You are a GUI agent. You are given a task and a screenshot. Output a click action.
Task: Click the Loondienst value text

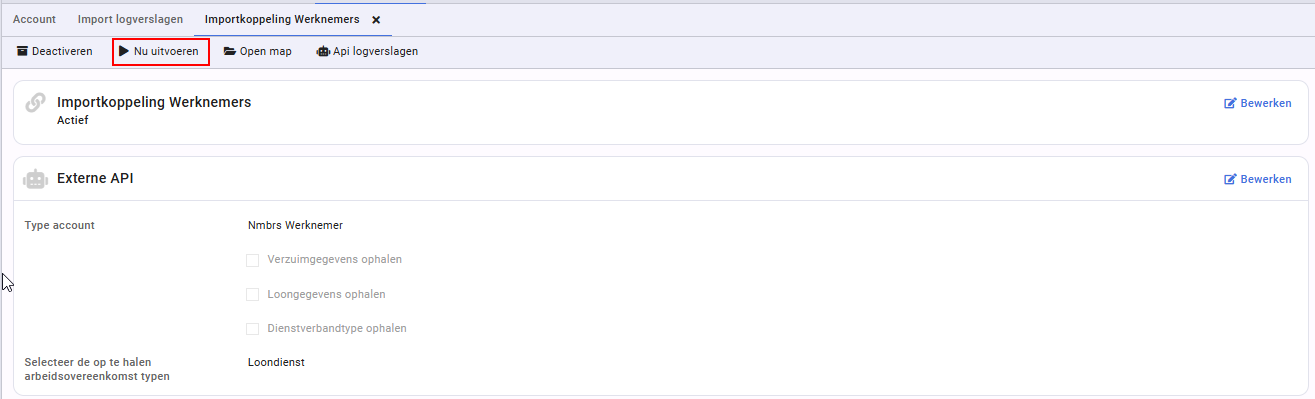click(276, 362)
